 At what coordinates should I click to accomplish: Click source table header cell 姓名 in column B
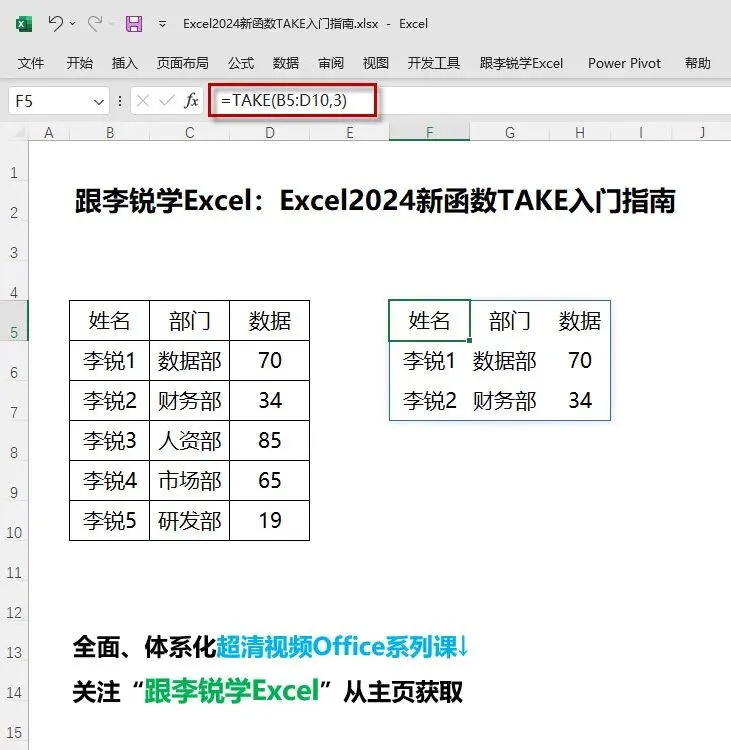tap(110, 320)
